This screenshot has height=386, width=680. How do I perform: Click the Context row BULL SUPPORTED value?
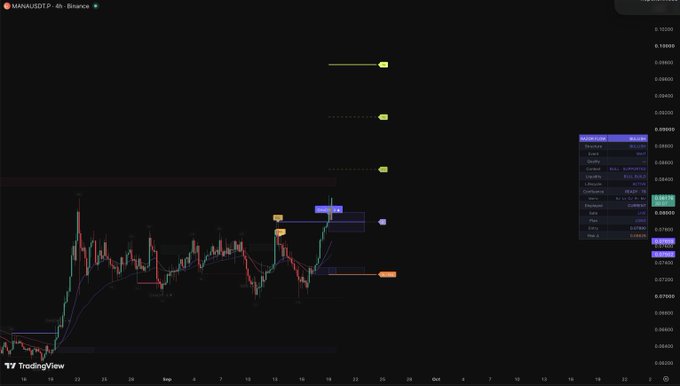coord(628,169)
